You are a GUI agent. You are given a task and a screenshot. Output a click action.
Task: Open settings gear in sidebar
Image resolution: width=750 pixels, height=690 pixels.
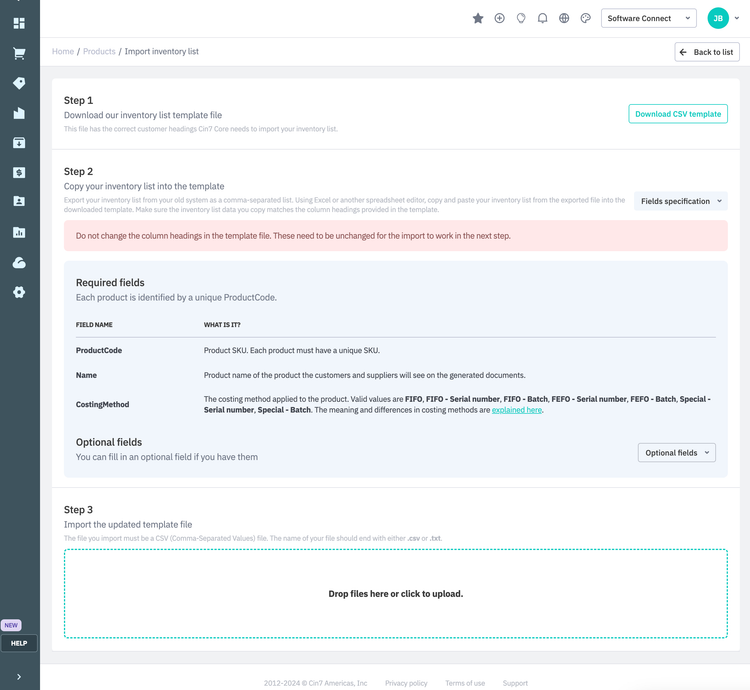coord(19,292)
